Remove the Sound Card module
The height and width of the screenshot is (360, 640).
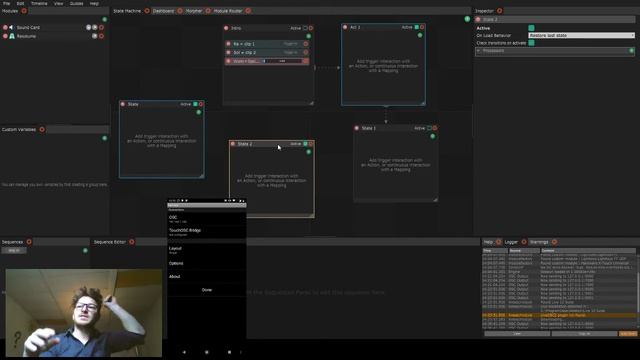(x=101, y=27)
